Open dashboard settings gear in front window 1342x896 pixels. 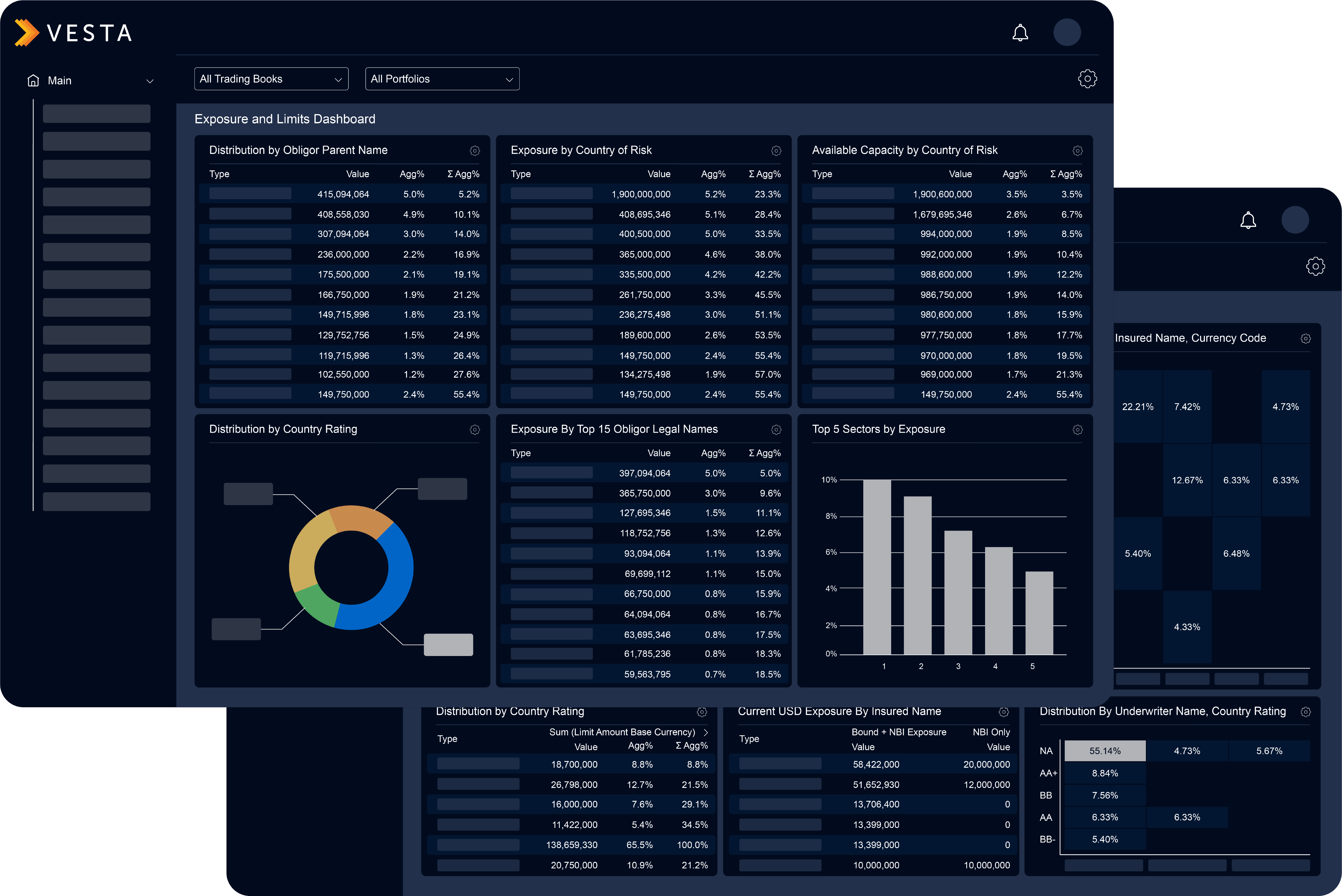pos(1087,79)
